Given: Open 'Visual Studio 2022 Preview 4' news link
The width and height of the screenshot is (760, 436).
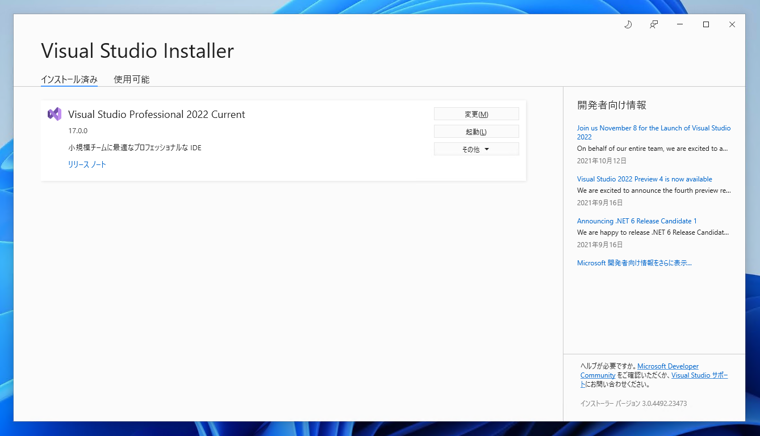Looking at the screenshot, I should (x=644, y=179).
